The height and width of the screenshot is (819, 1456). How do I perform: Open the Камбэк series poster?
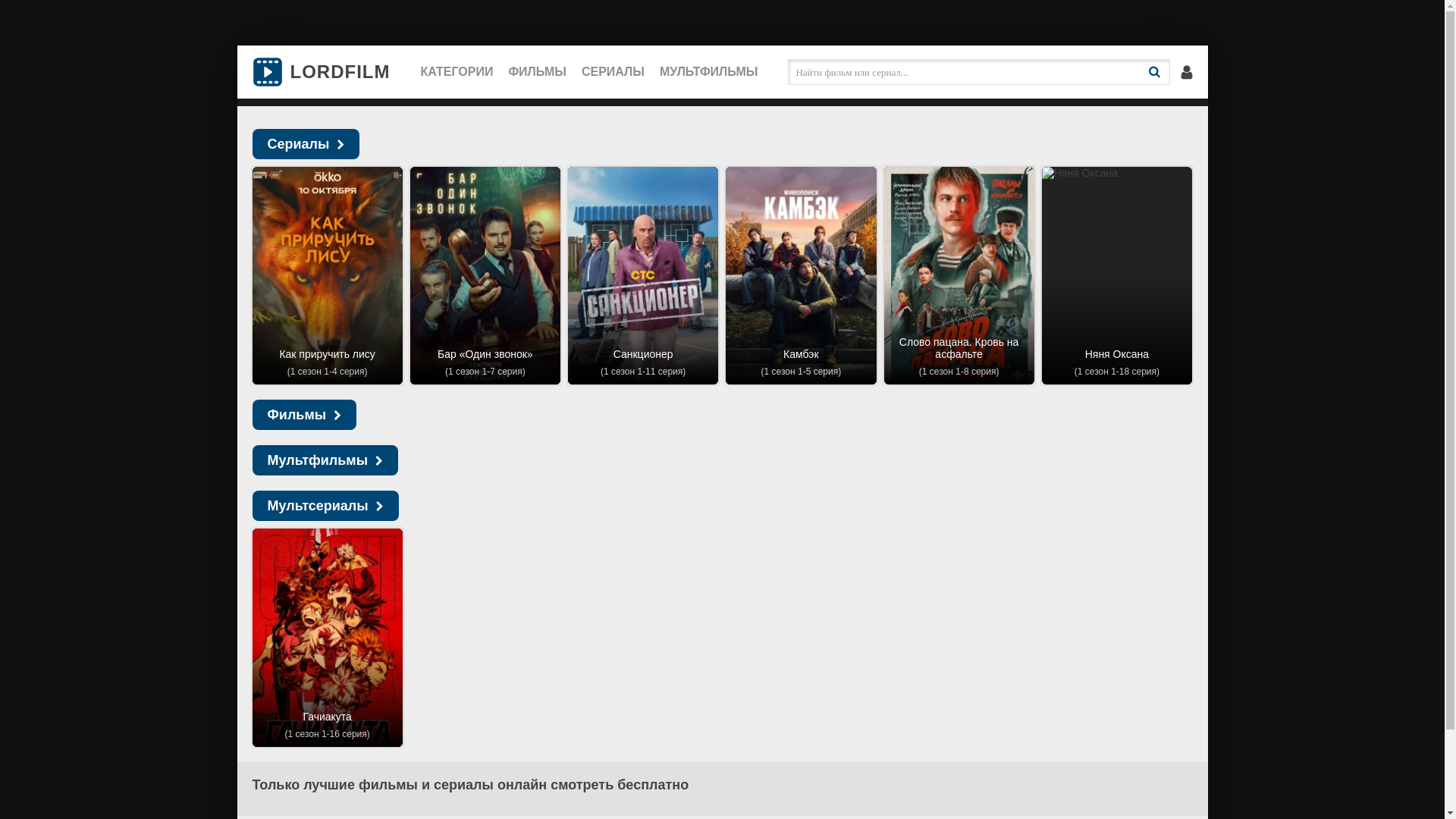(x=801, y=275)
